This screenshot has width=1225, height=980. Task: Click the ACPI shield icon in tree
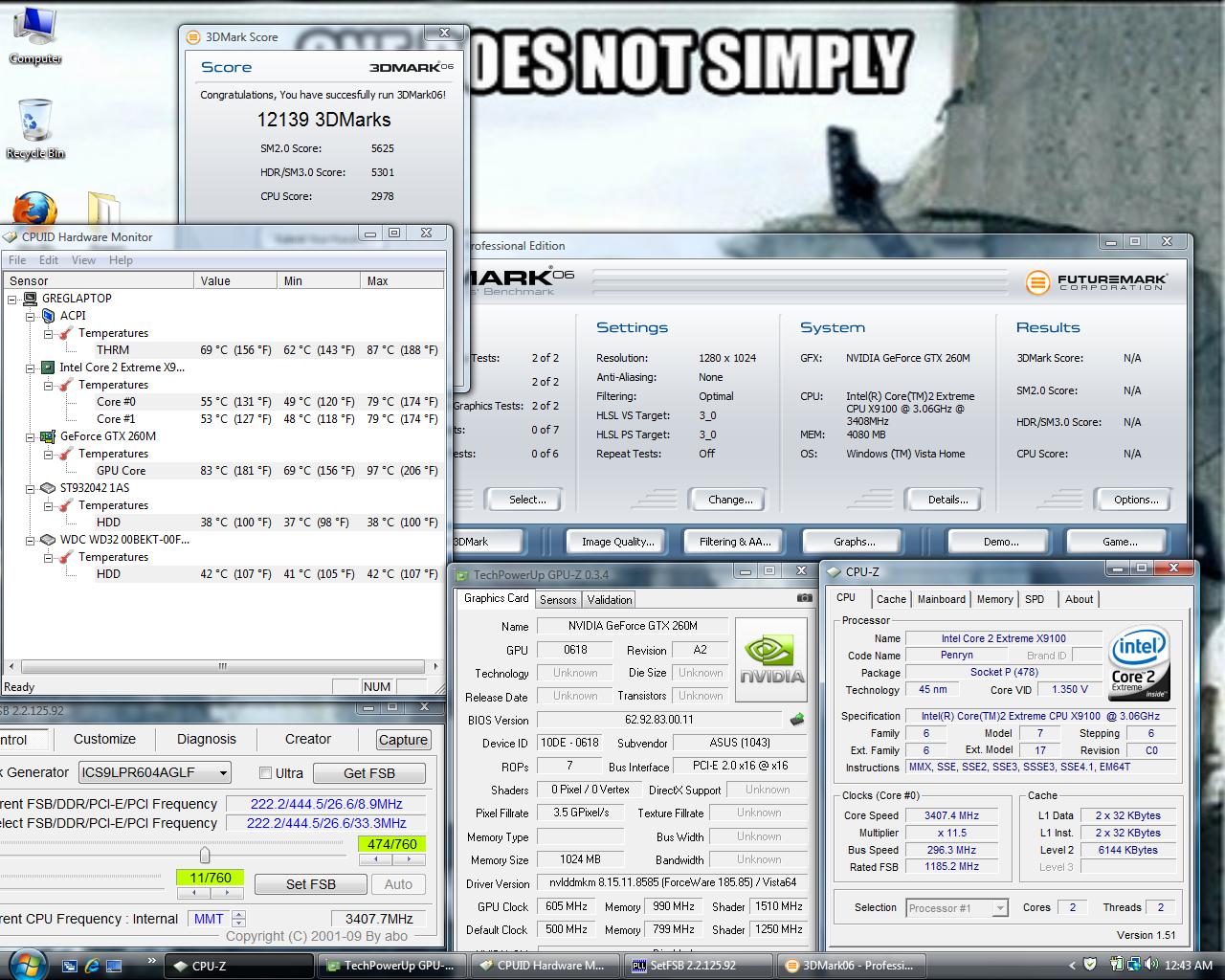tap(47, 316)
